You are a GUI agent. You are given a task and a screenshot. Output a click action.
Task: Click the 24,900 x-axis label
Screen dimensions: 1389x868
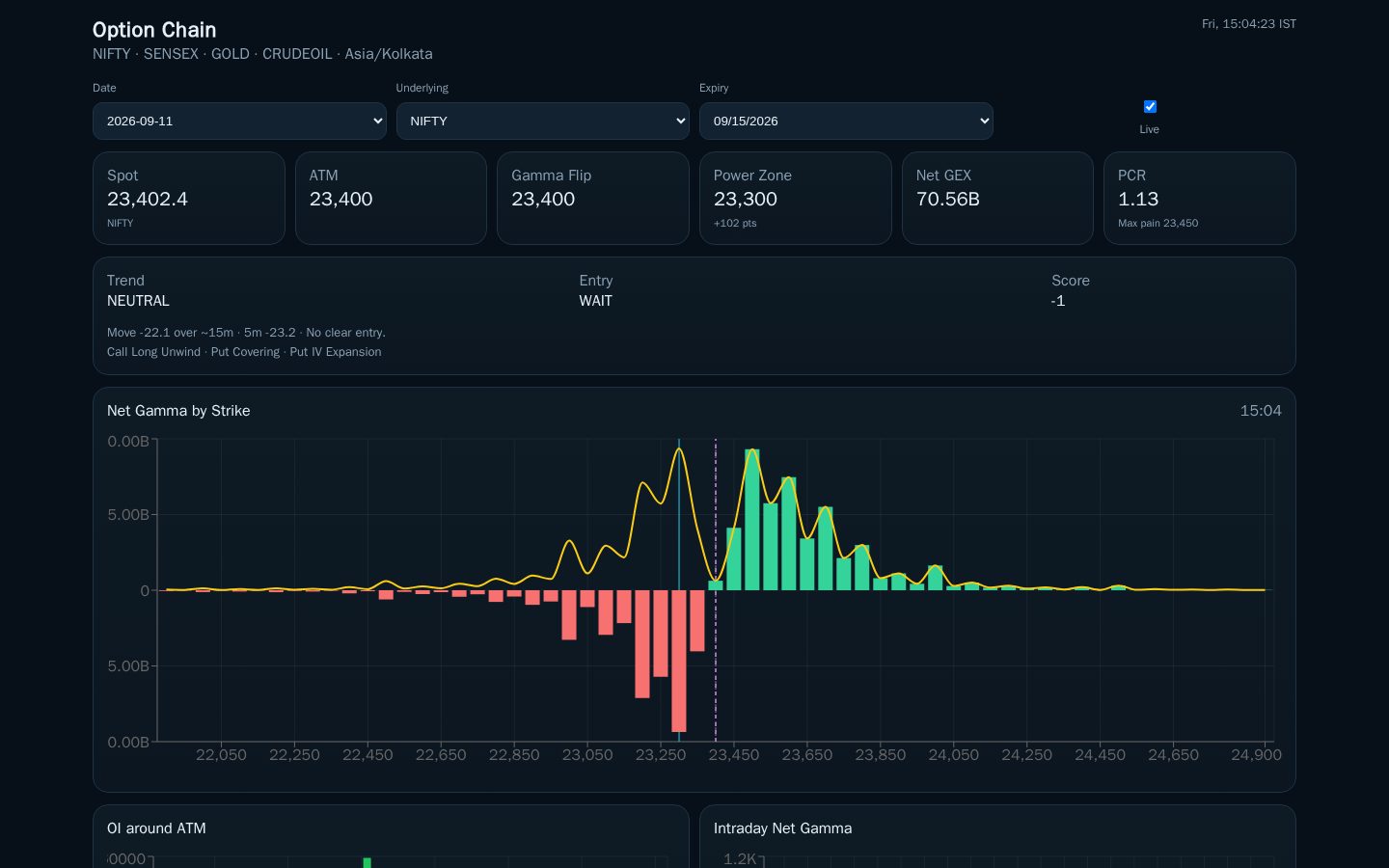point(1257,754)
